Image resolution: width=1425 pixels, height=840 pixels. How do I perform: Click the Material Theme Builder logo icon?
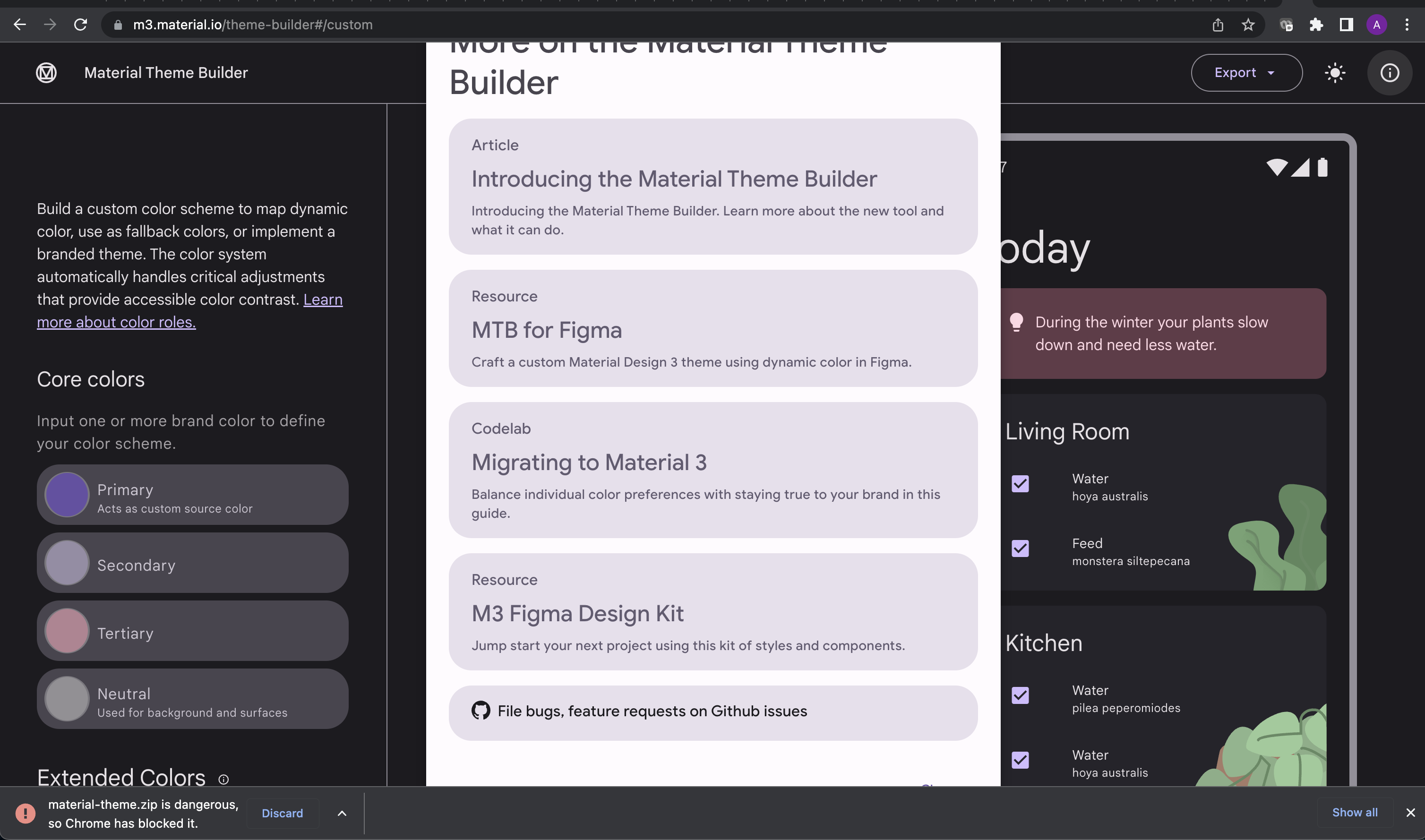click(46, 72)
